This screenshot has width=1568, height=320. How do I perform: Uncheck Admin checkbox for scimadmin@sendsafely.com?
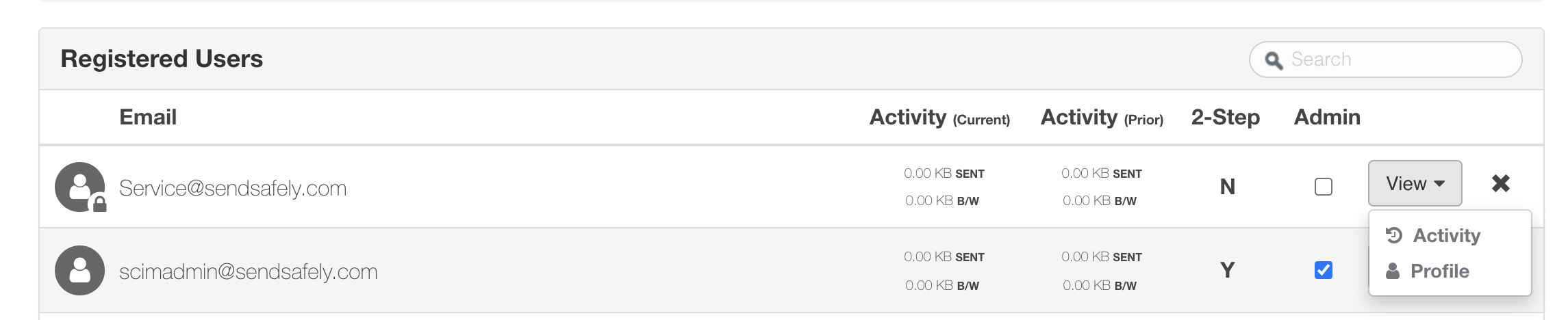coord(1324,270)
